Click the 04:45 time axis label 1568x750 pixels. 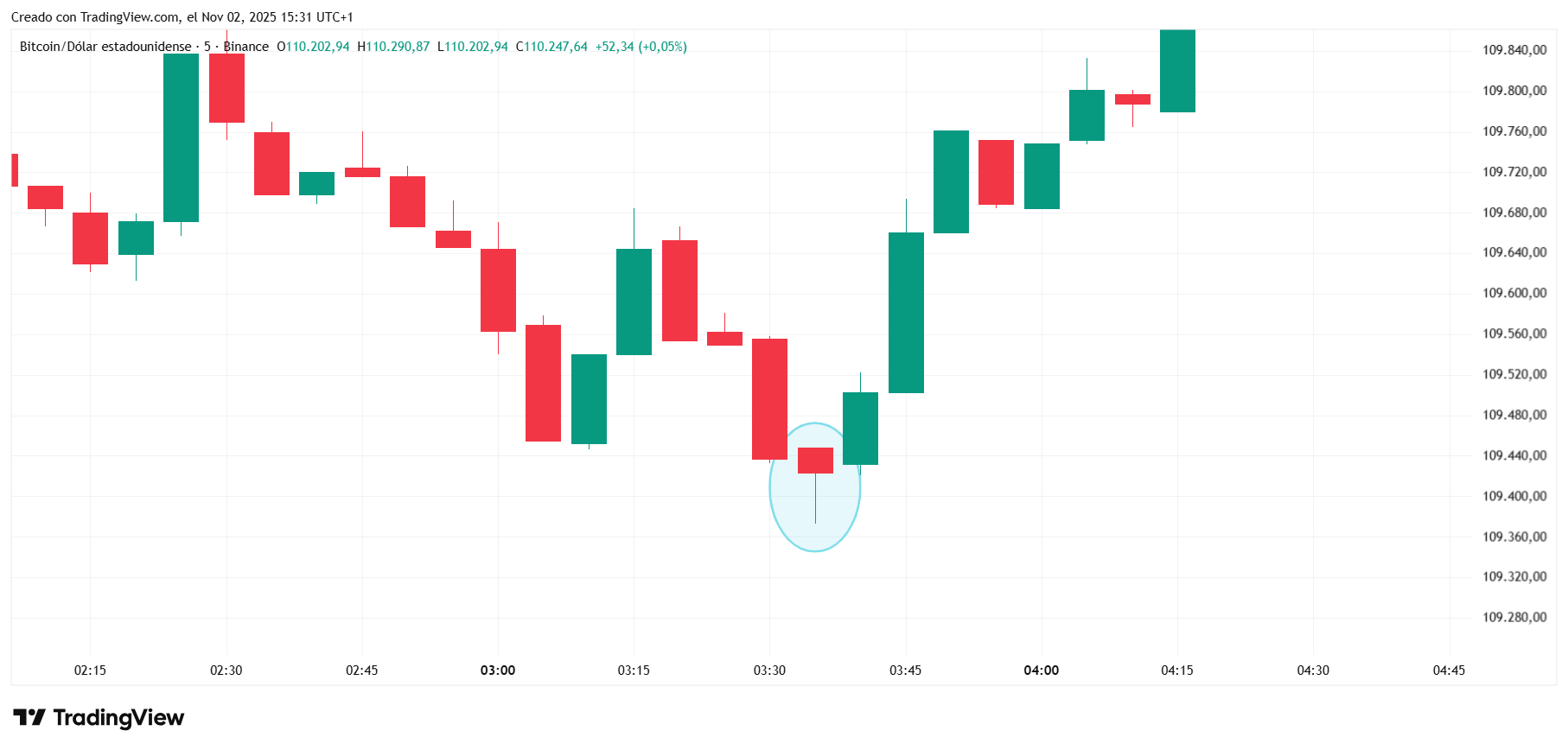tap(1449, 671)
